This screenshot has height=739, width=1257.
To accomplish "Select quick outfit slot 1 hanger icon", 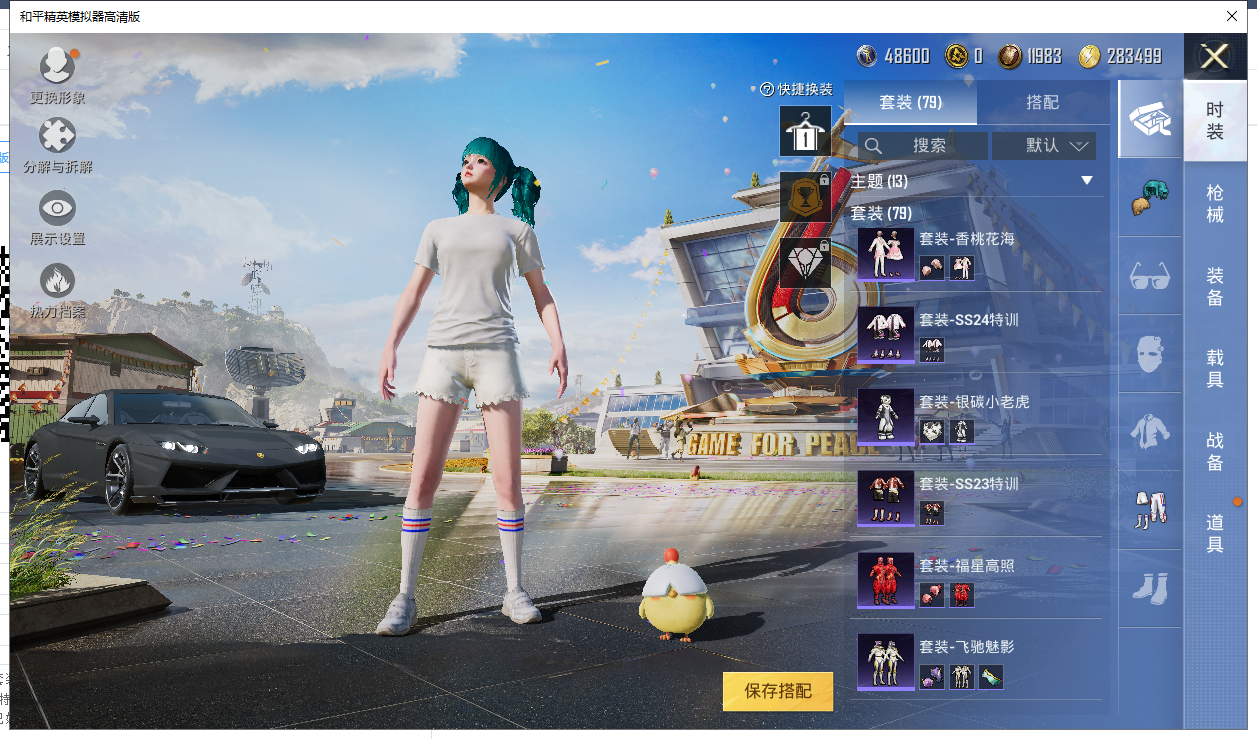I will pyautogui.click(x=805, y=131).
